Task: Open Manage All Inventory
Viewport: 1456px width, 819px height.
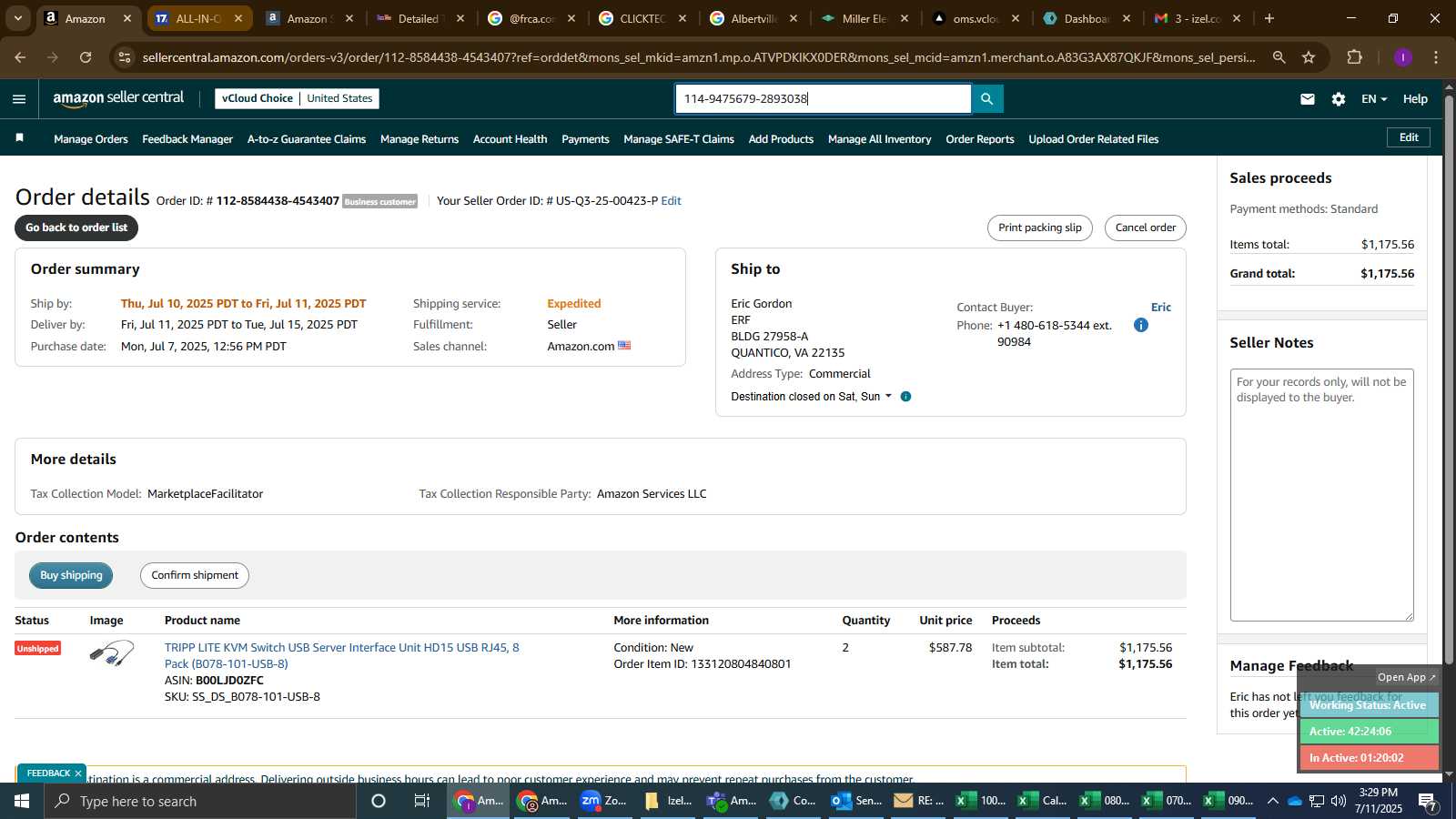Action: pos(879,139)
